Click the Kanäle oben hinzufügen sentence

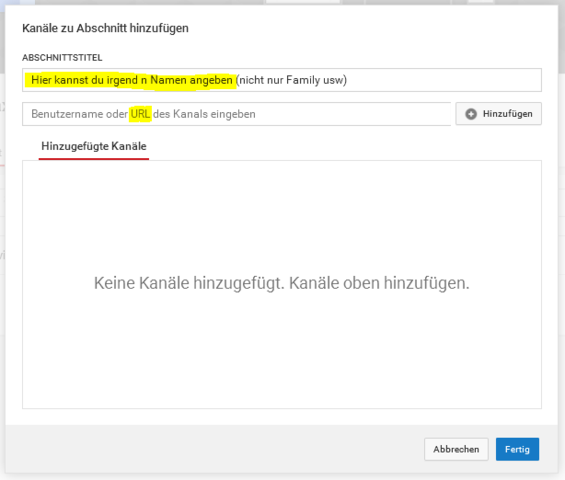point(379,283)
